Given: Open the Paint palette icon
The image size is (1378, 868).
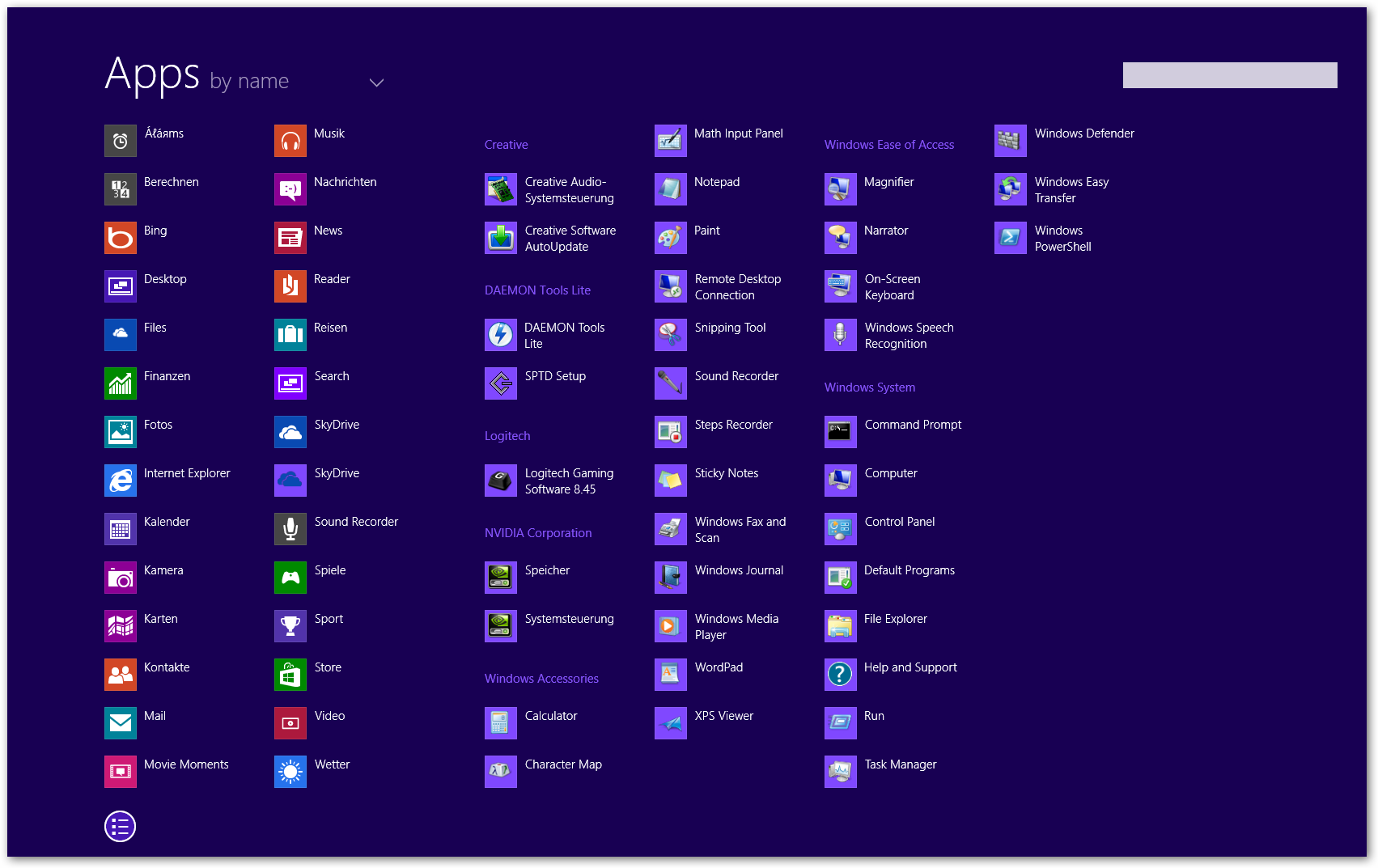Looking at the screenshot, I should tap(671, 238).
